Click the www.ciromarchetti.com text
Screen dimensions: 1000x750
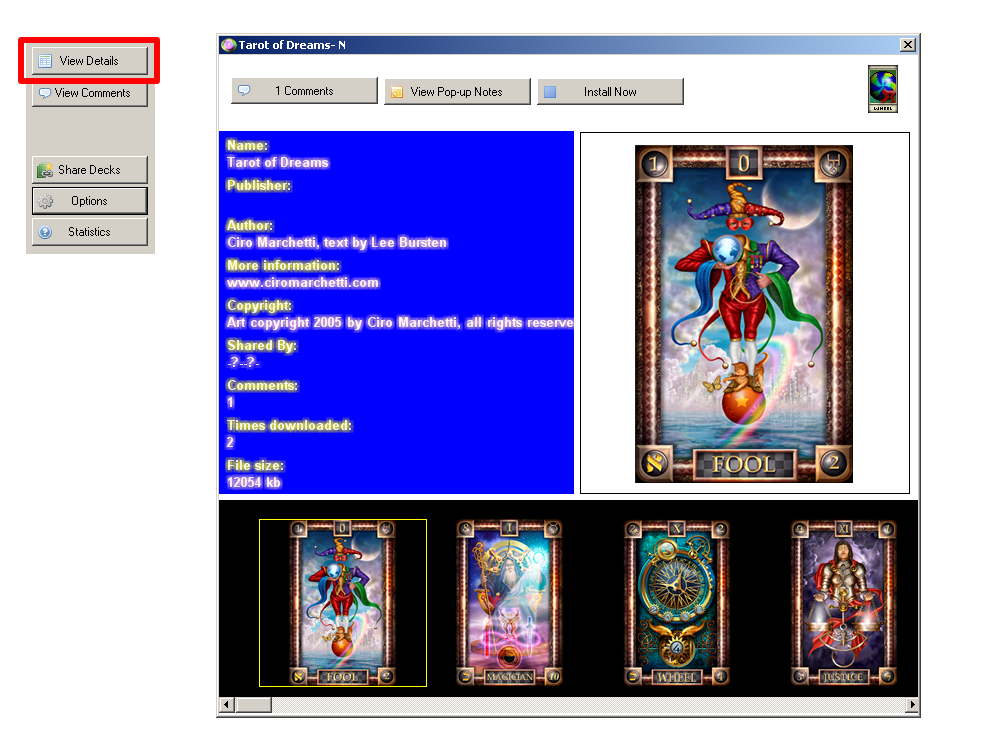coord(303,283)
